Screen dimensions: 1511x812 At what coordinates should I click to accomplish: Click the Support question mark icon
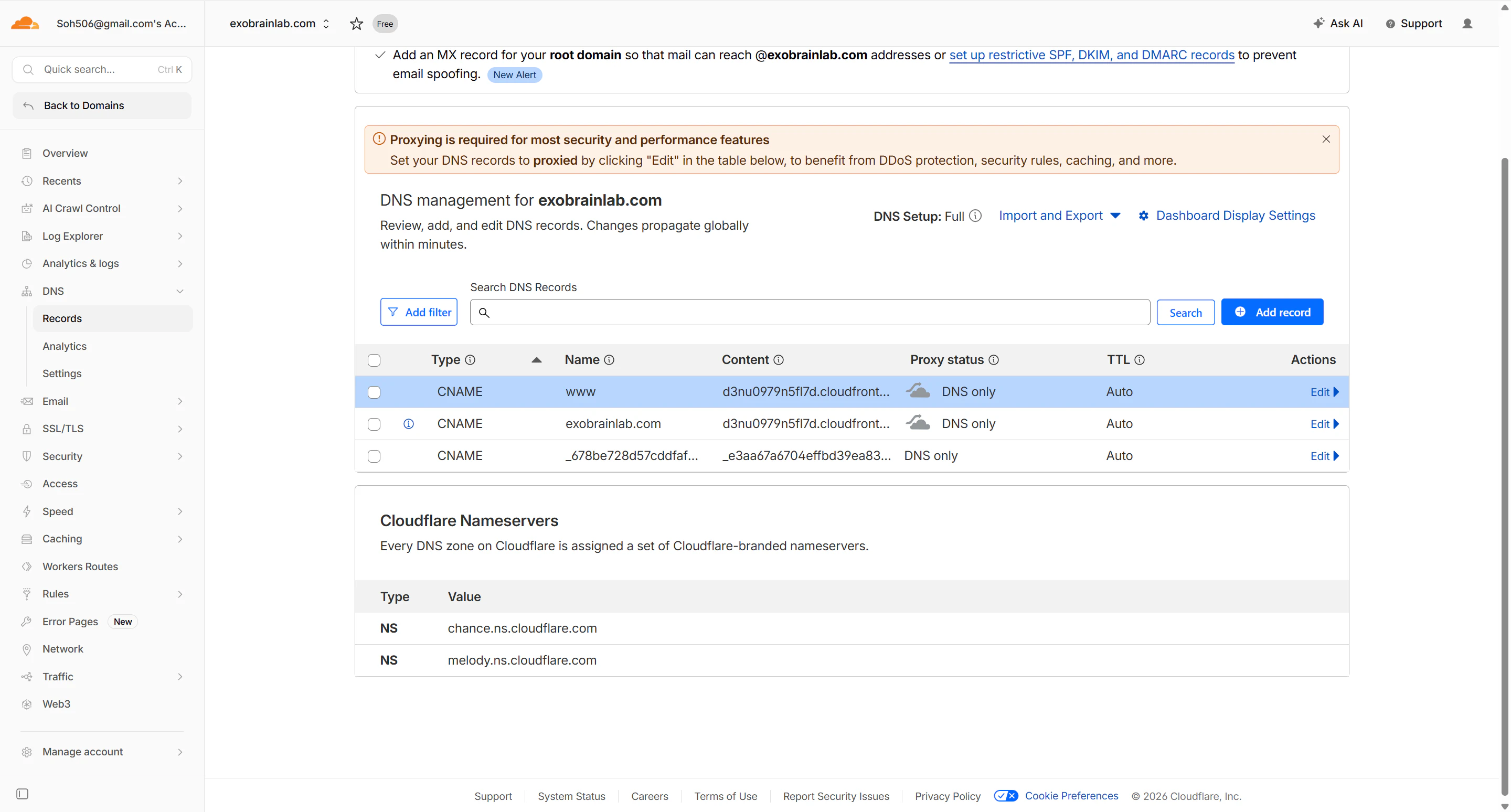tap(1390, 24)
